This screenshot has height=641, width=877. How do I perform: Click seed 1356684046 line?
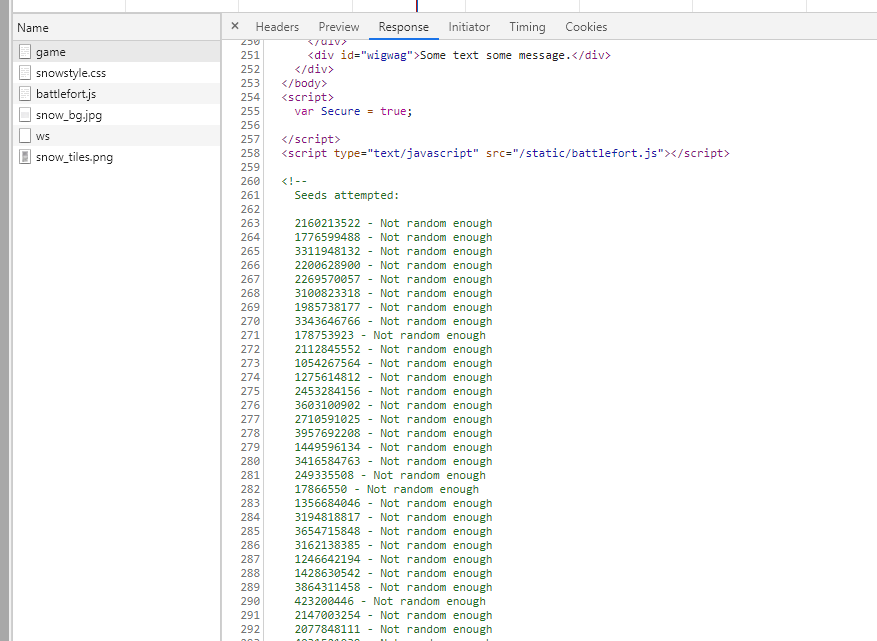point(393,503)
